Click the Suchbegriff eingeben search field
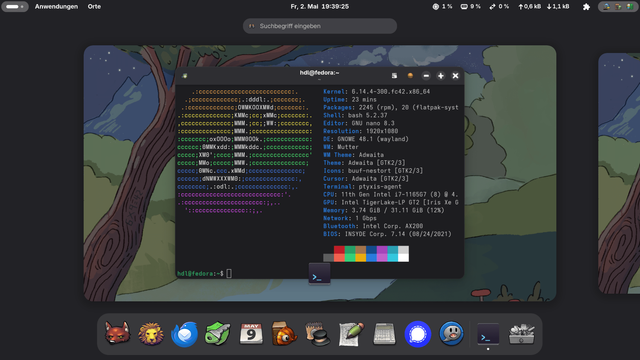Image resolution: width=640 pixels, height=360 pixels. pos(320,26)
